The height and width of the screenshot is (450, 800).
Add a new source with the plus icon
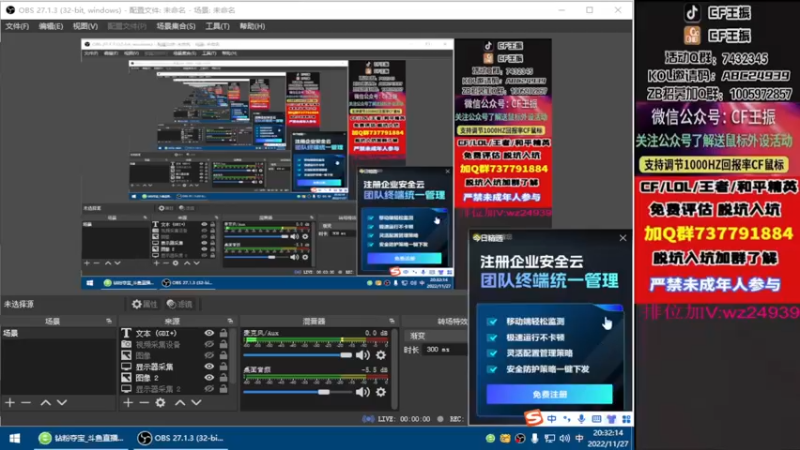point(128,403)
